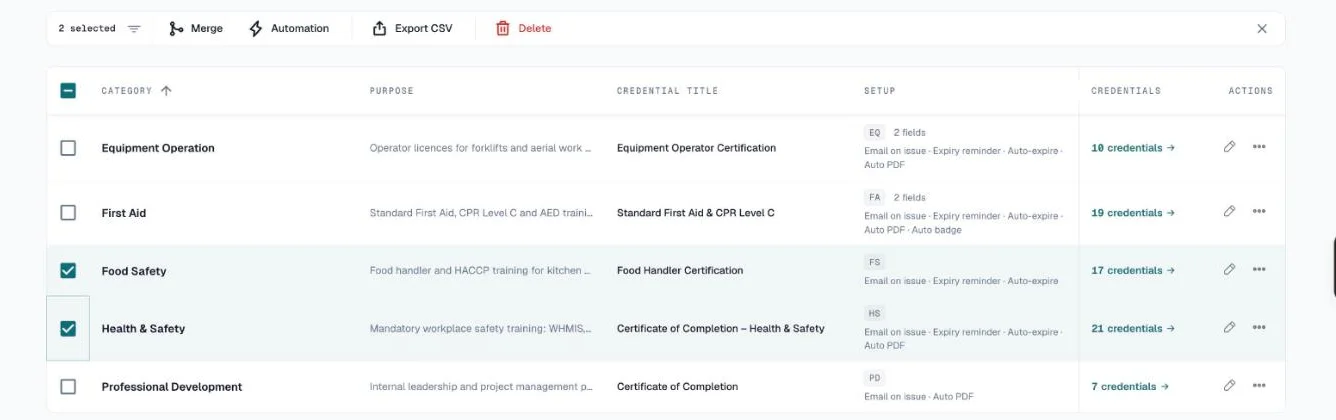Toggle the select-all header checkbox
Viewport: 1336px width, 420px height.
click(68, 90)
